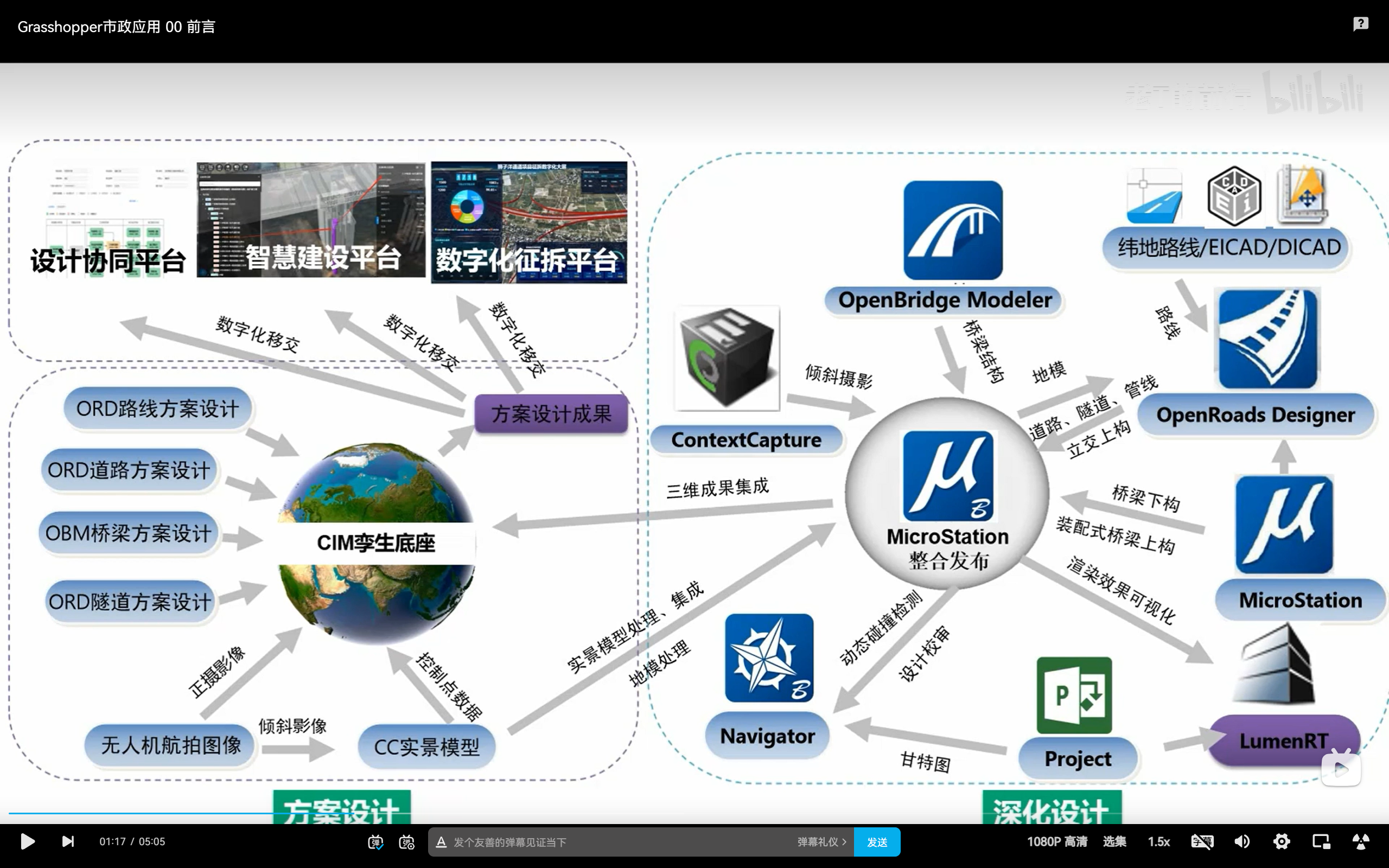Open the player settings gear

(1281, 841)
